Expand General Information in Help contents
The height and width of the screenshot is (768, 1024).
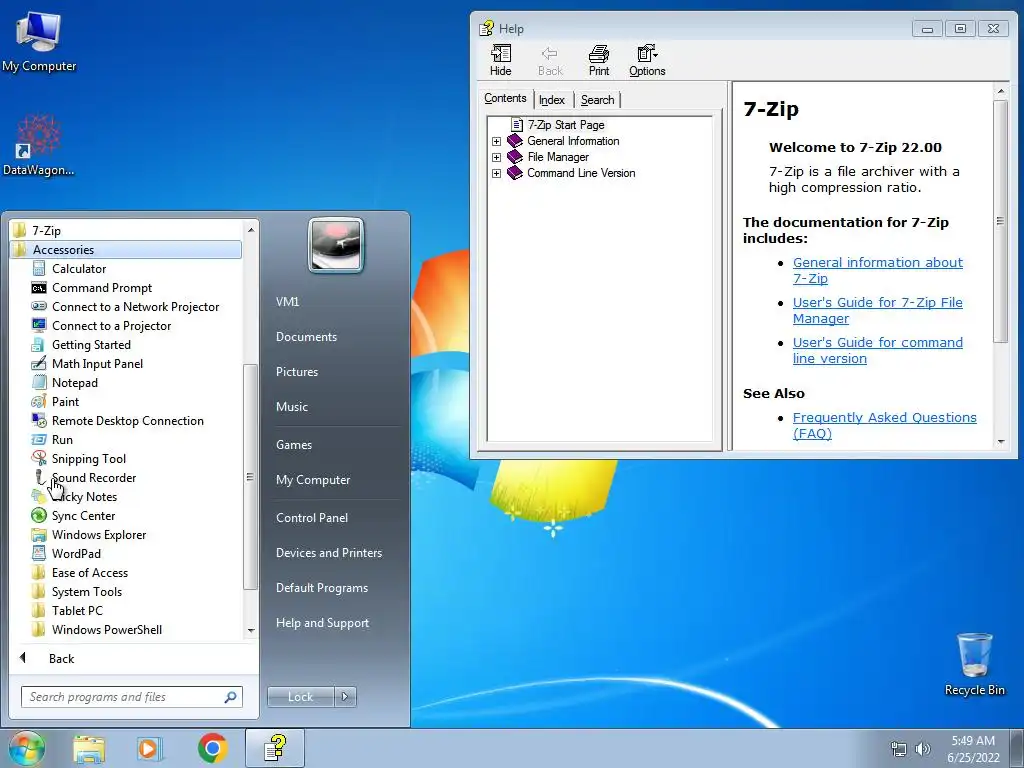click(496, 141)
